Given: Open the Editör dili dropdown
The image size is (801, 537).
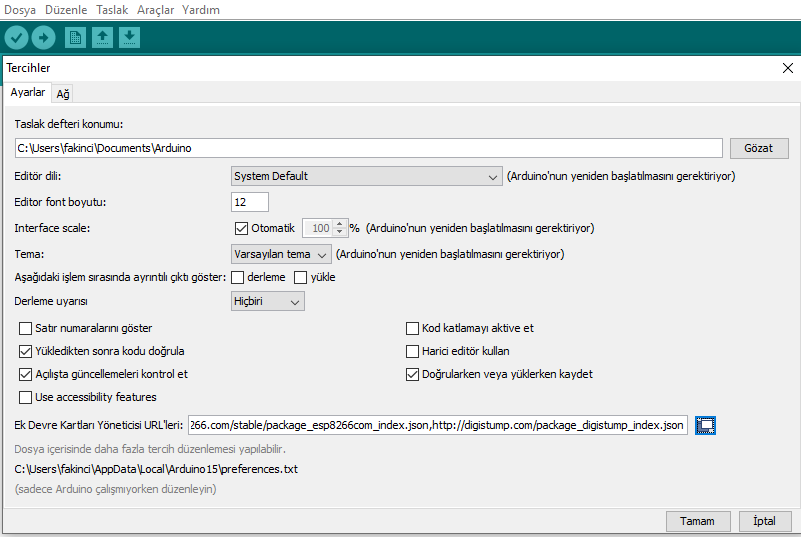Looking at the screenshot, I should click(x=366, y=176).
